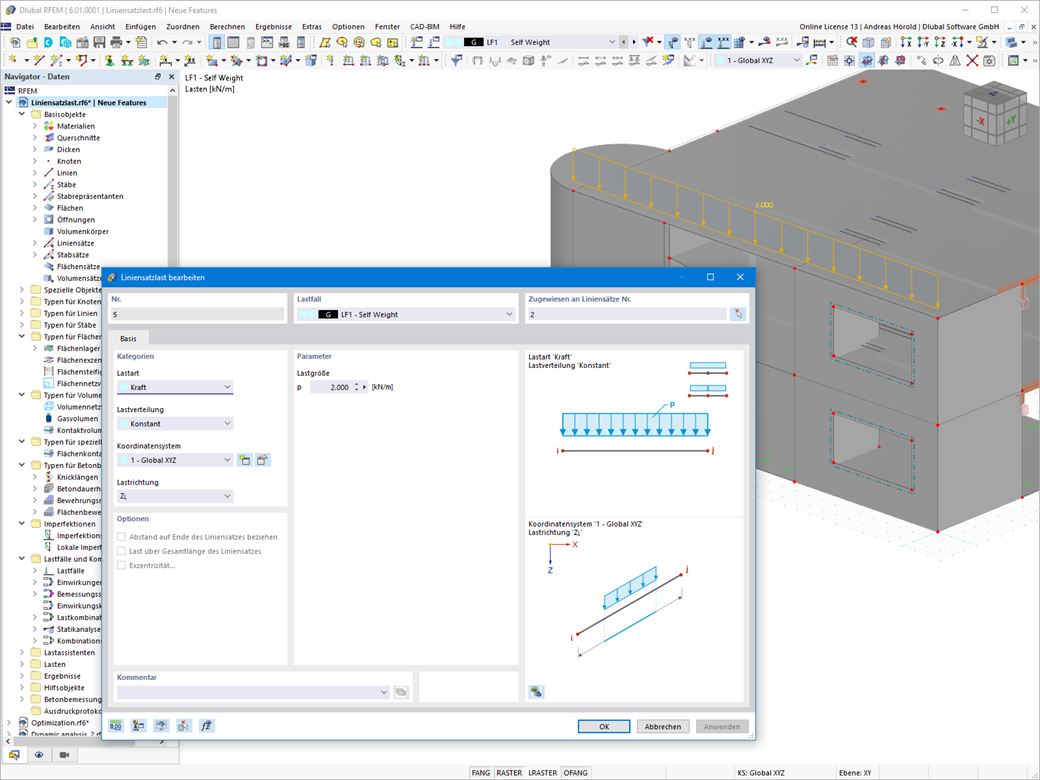
Task: Collapse the 'Basisobjekte' tree node
Action: (22, 114)
